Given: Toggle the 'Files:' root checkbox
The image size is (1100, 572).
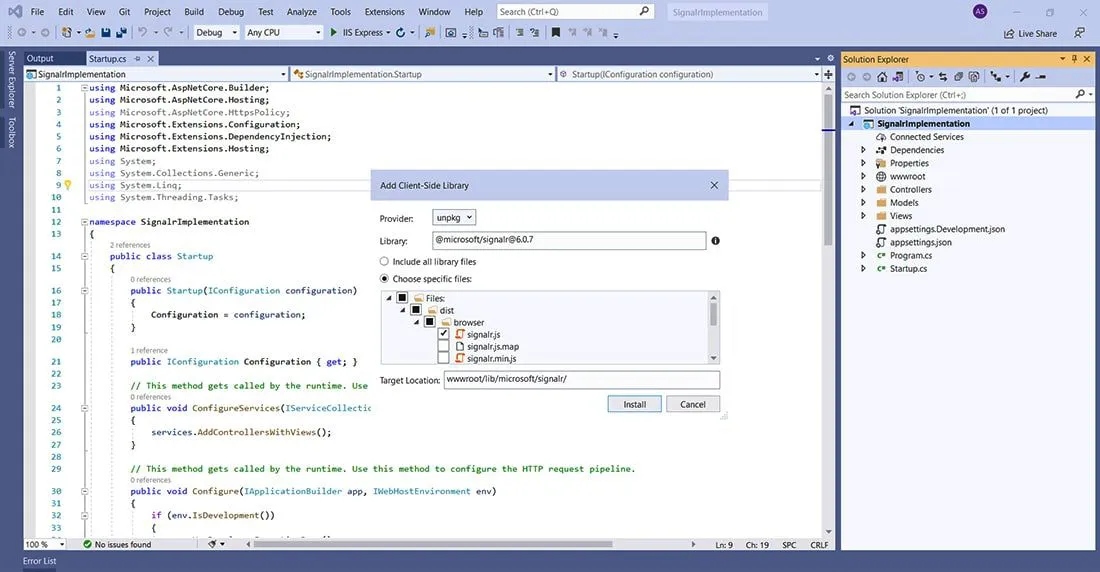Looking at the screenshot, I should pyautogui.click(x=402, y=298).
